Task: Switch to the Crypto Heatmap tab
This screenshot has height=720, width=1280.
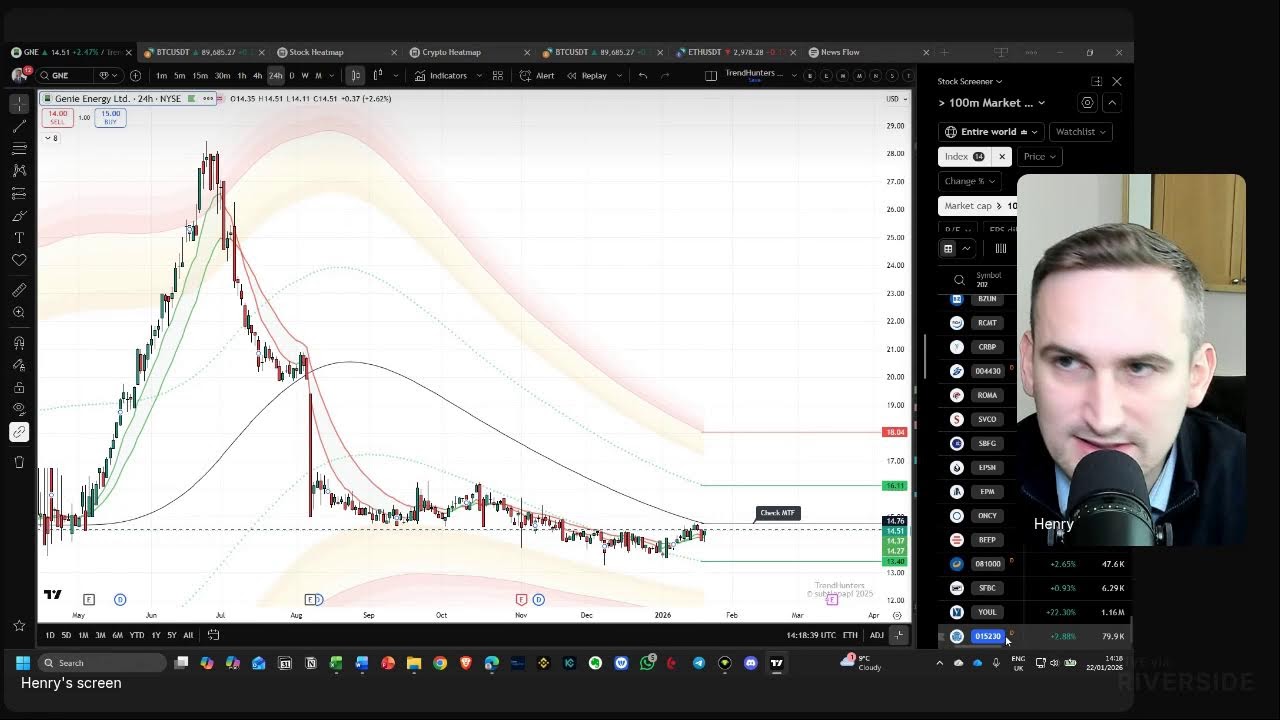Action: (x=451, y=52)
